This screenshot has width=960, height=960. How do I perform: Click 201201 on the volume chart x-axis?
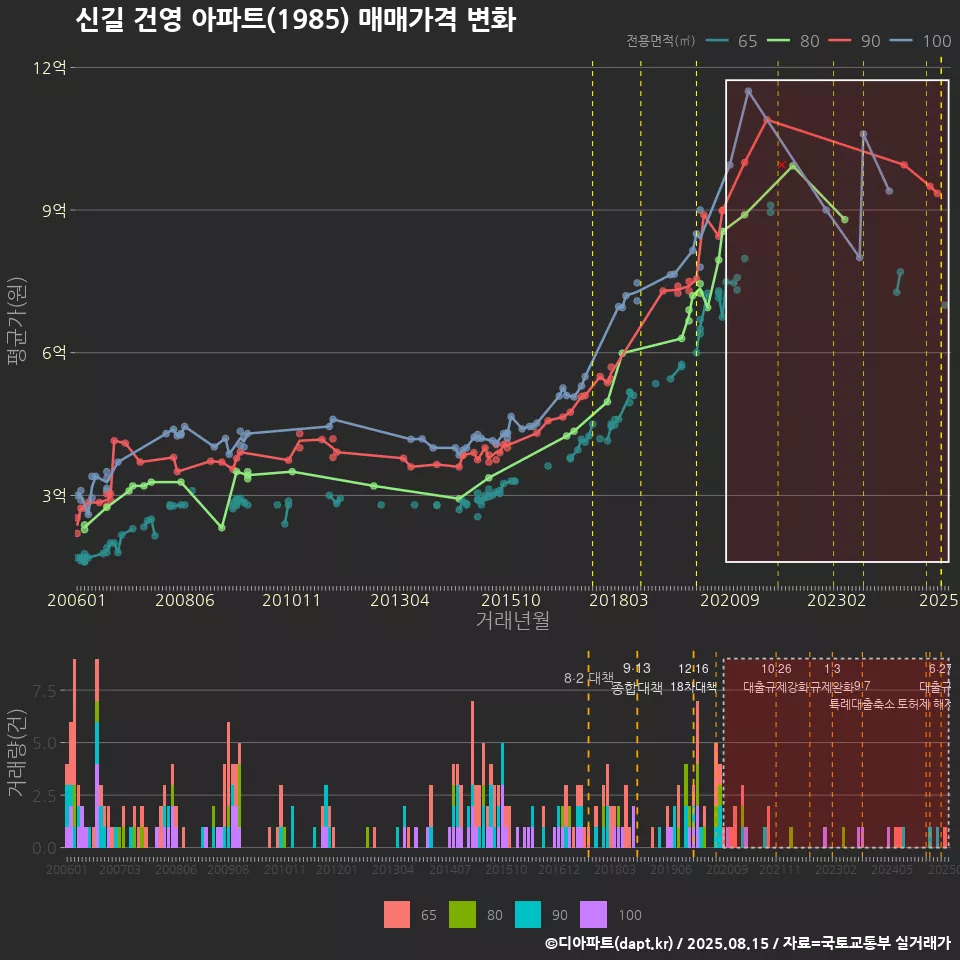337,869
